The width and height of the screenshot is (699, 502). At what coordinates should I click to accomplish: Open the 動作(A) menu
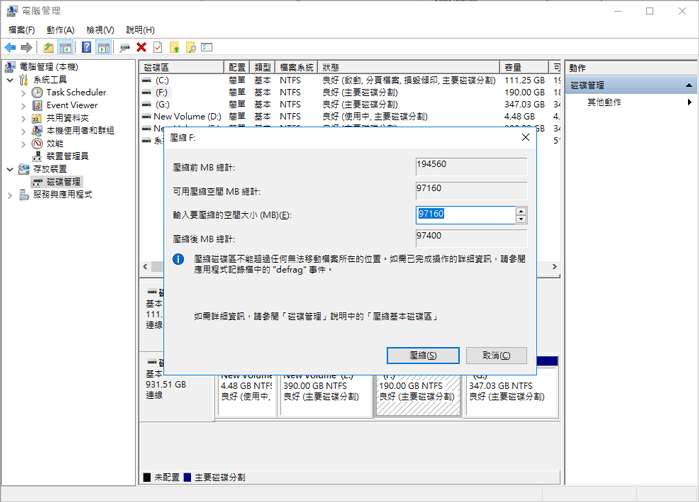pyautogui.click(x=60, y=30)
